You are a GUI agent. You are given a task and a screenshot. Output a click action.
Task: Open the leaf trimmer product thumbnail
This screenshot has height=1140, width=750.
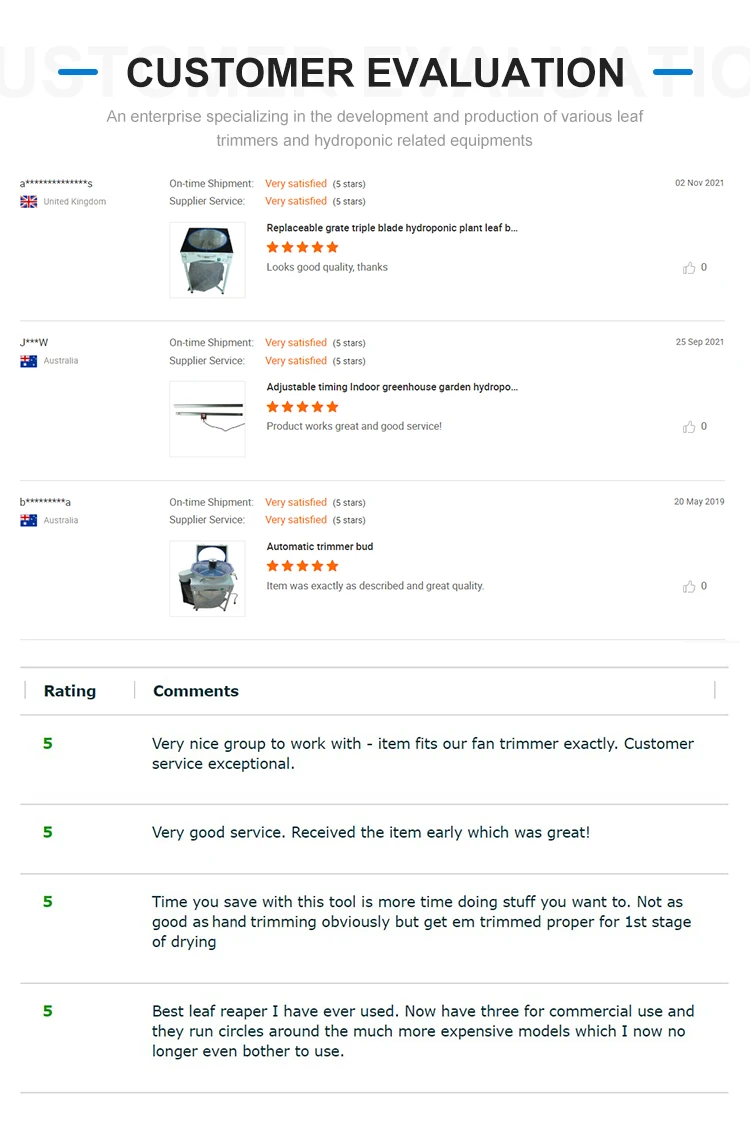click(207, 260)
